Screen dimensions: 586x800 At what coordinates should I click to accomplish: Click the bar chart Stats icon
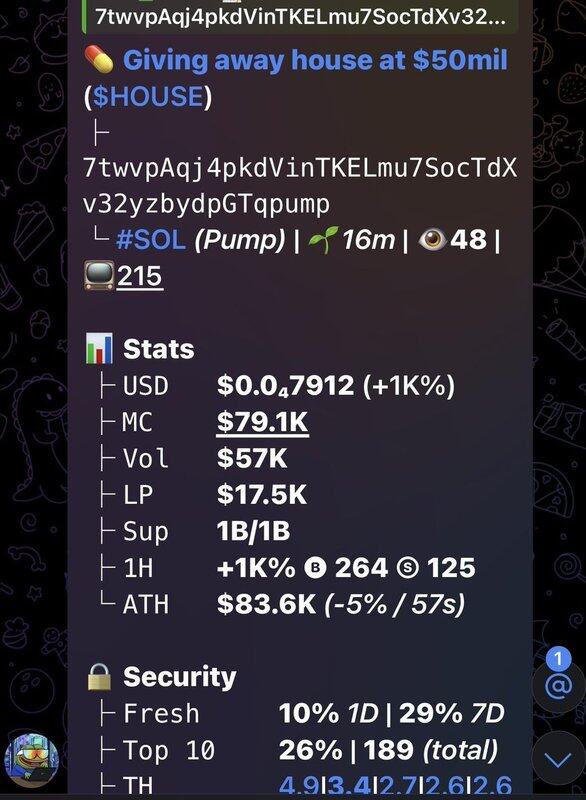point(99,349)
